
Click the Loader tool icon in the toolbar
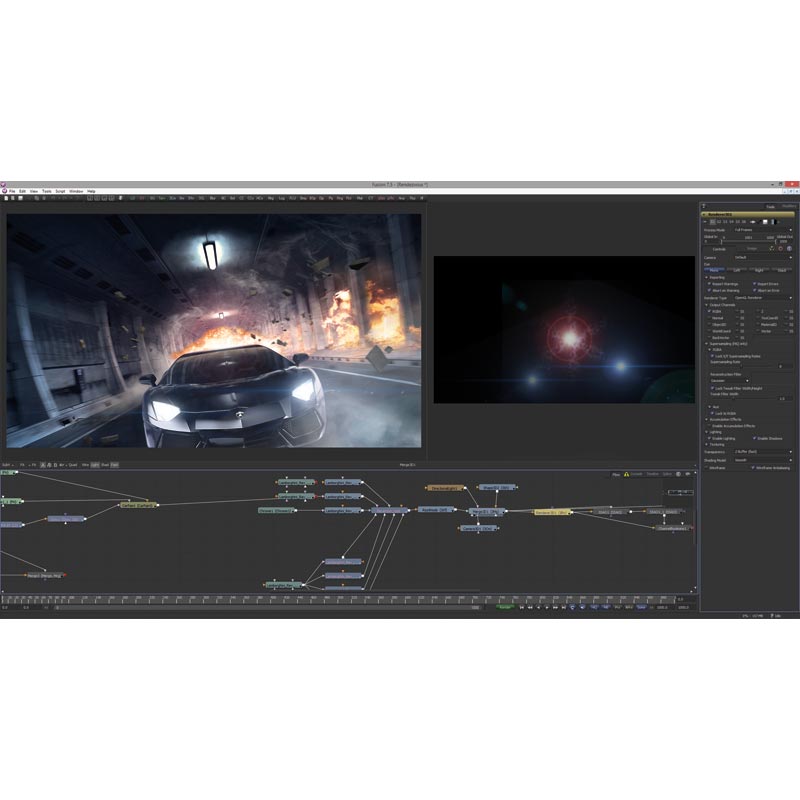point(132,197)
